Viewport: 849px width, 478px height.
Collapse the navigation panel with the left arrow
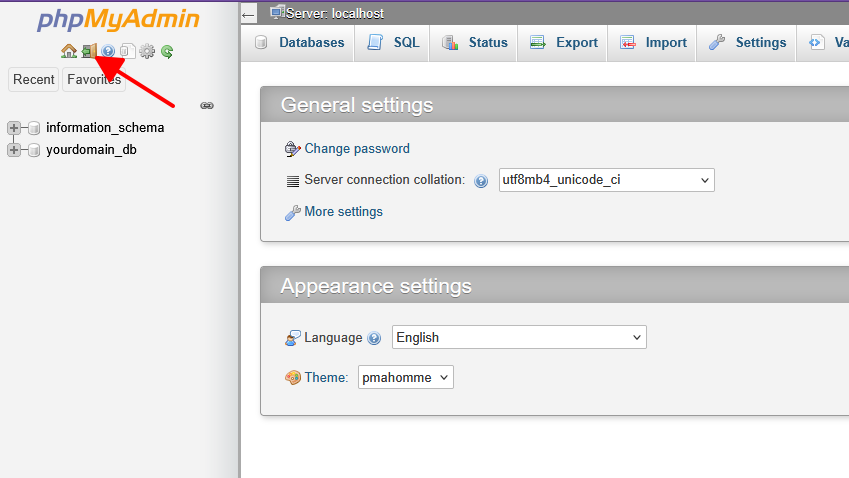[249, 15]
